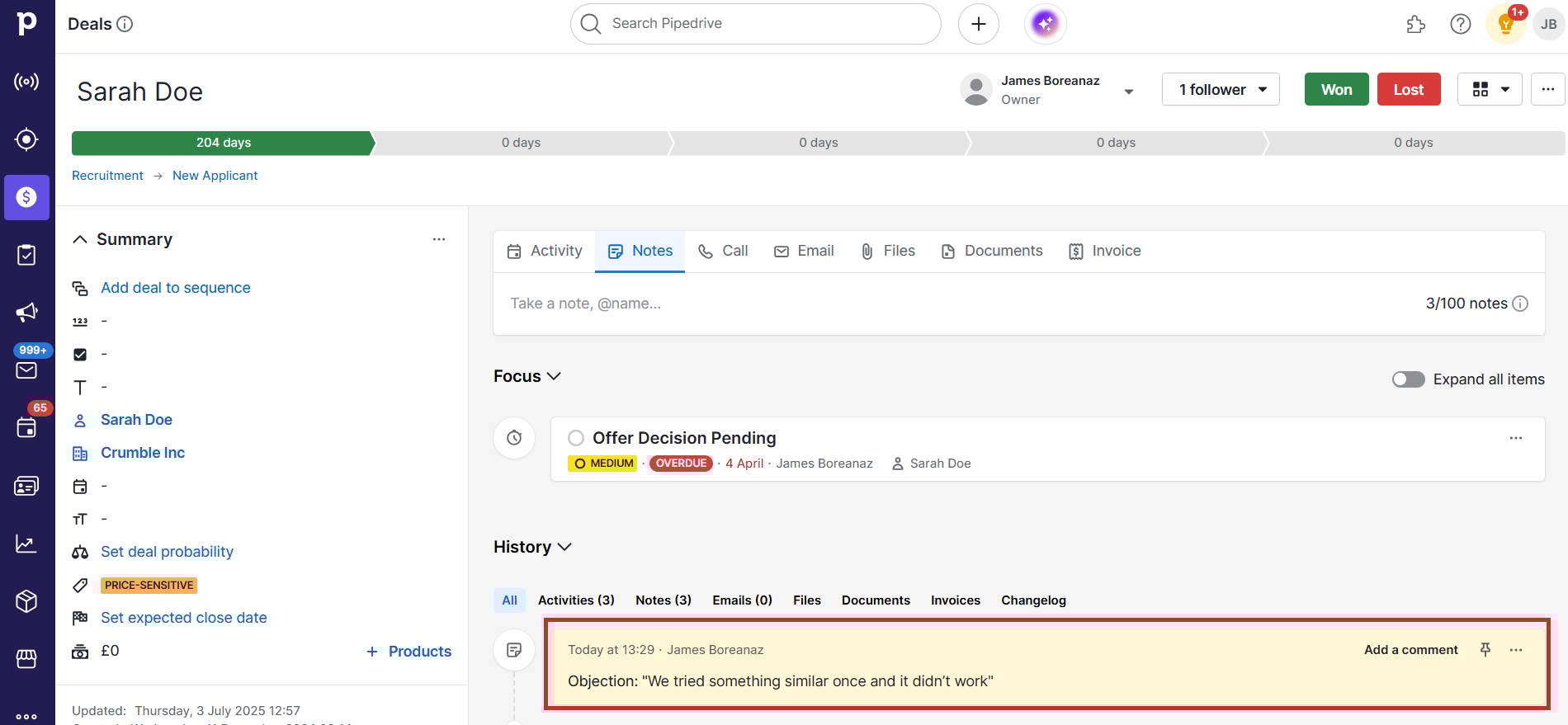The image size is (1568, 725).
Task: Mark deal as Lost
Action: pyautogui.click(x=1409, y=89)
